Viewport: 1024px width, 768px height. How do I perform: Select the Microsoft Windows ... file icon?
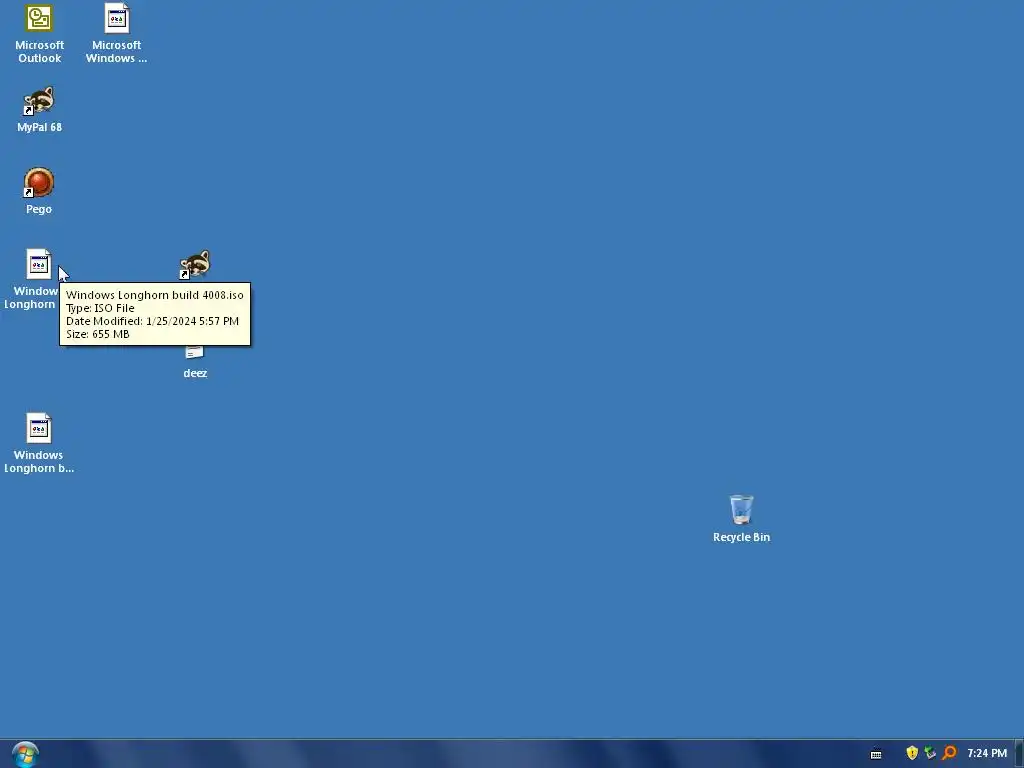point(116,18)
